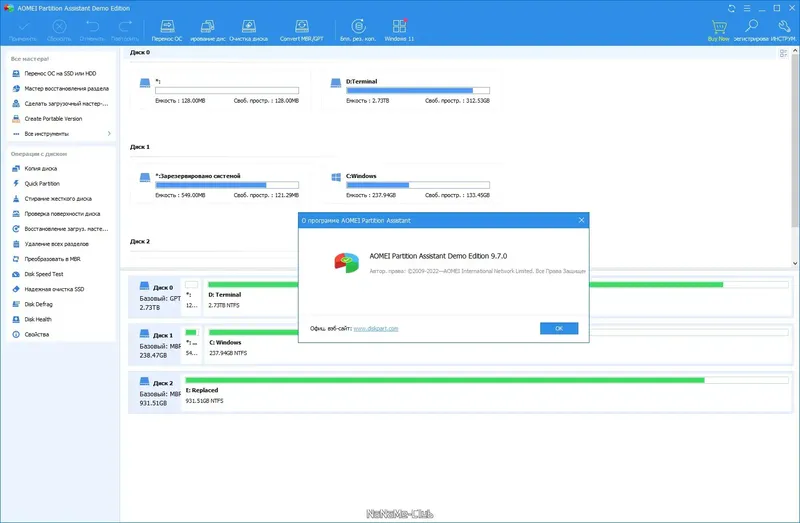Select small 128MB partition on Диск 0 map
800x523 pixels.
point(192,297)
